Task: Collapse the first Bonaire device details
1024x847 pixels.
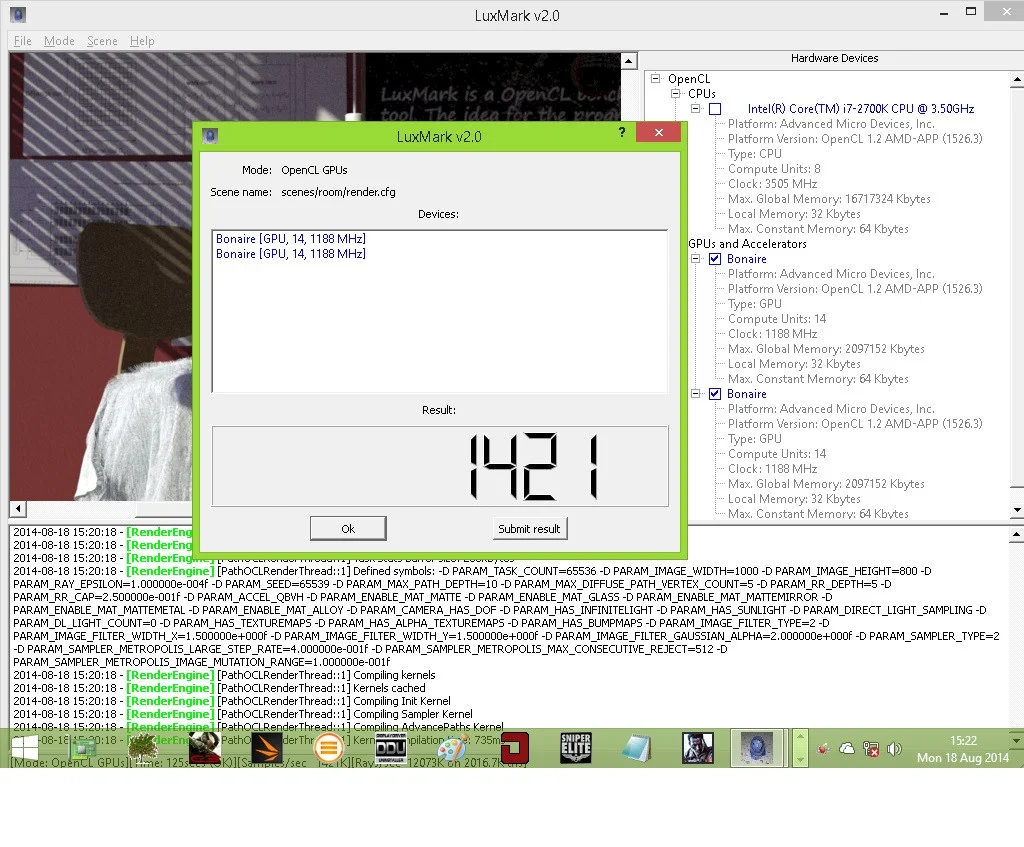Action: click(x=696, y=259)
